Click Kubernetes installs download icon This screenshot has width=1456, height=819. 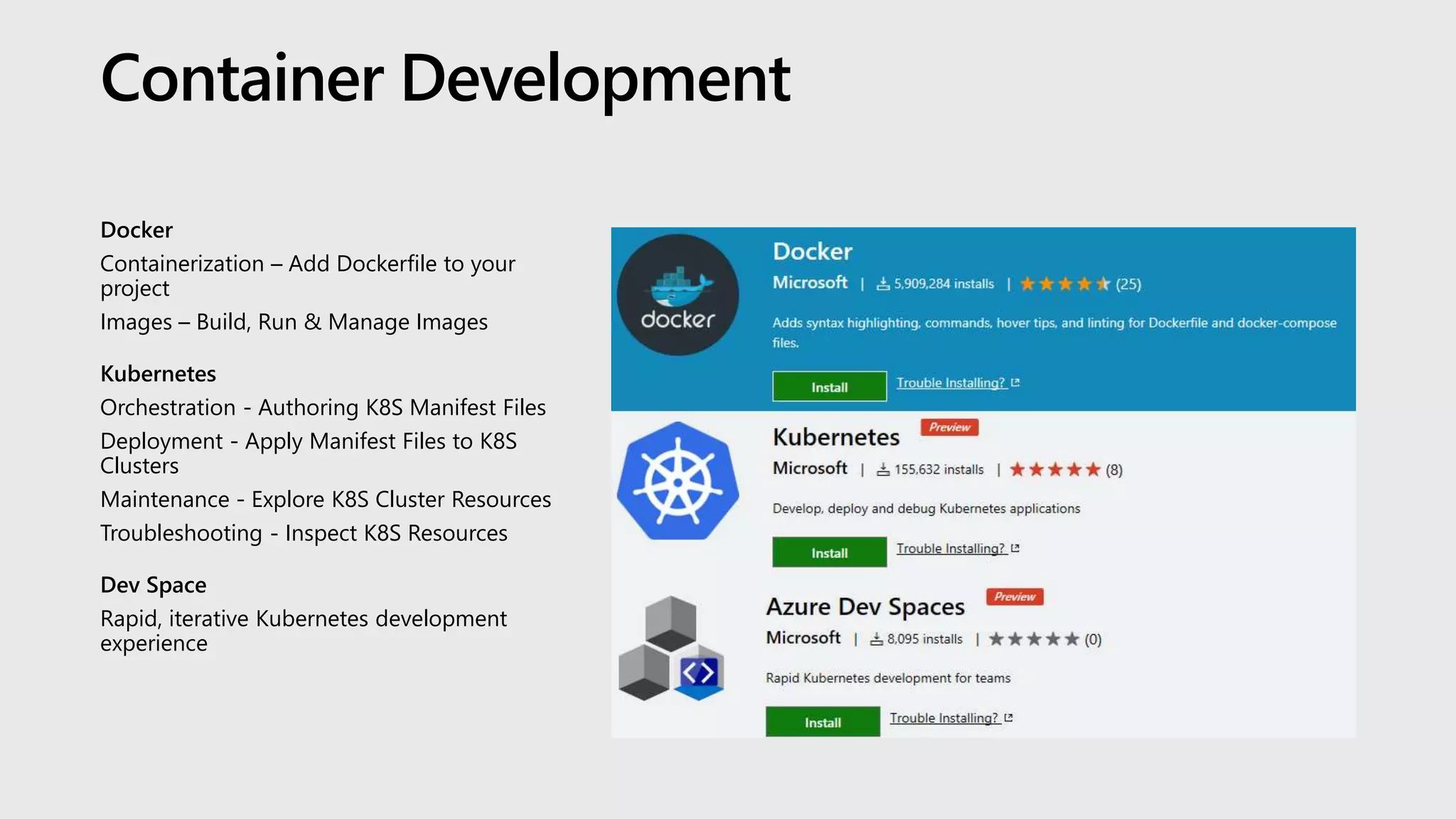[883, 469]
